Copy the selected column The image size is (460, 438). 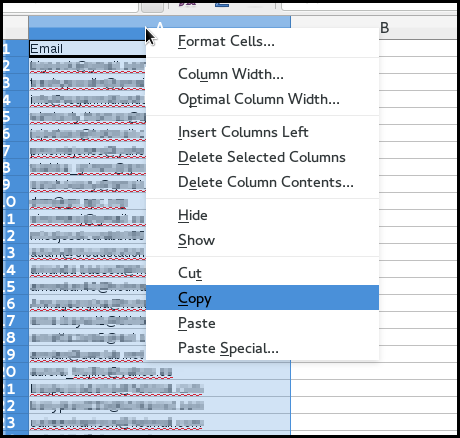point(262,298)
